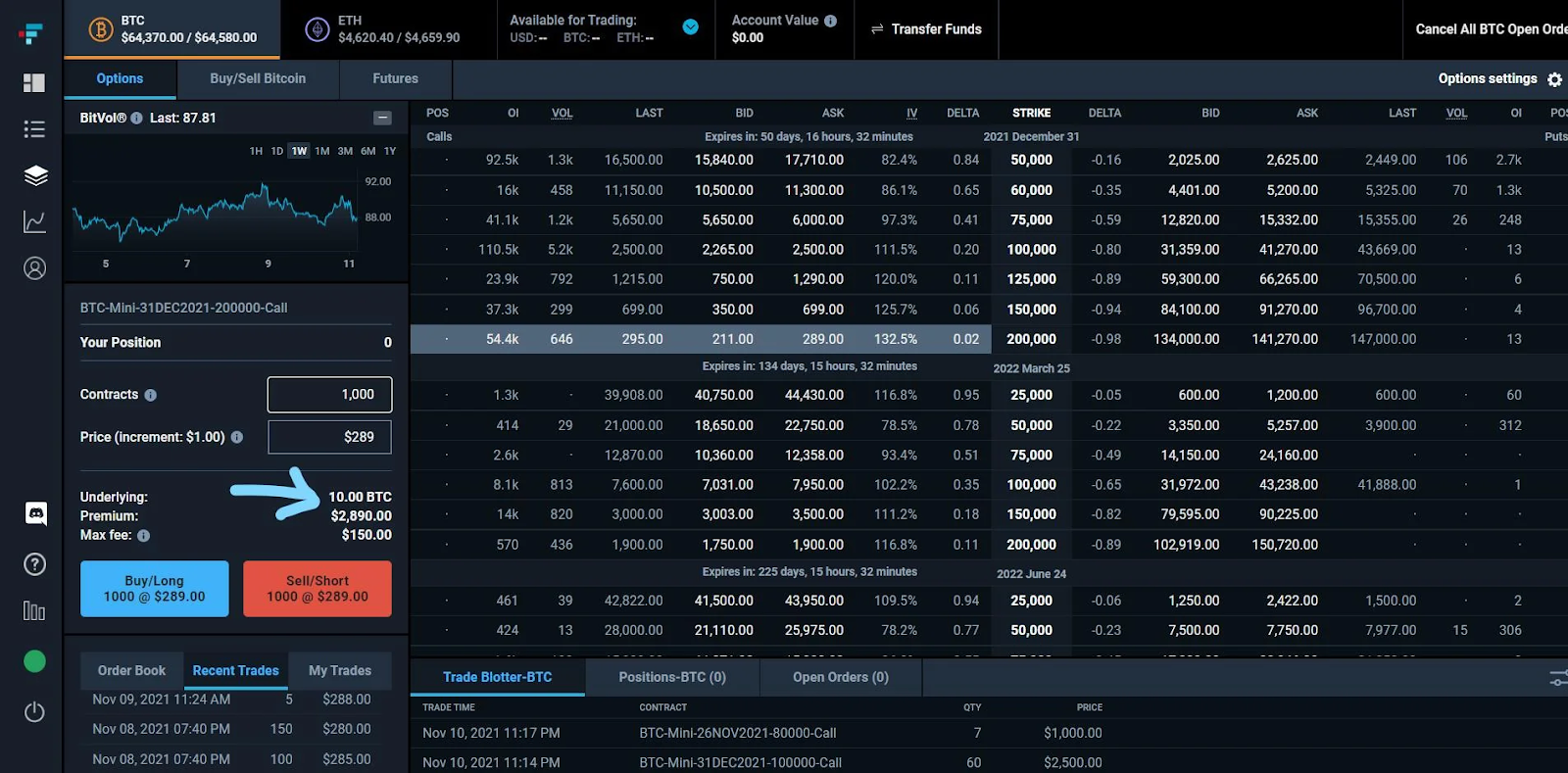
Task: Collapse the BitVol chart panel
Action: click(x=383, y=118)
